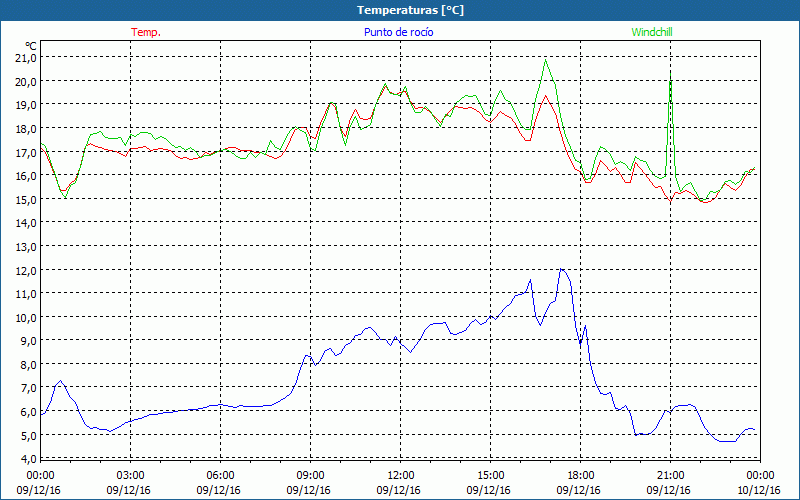Viewport: 800px width, 500px height.
Task: Click the green windchill peak near 17:00
Action: coord(546,61)
